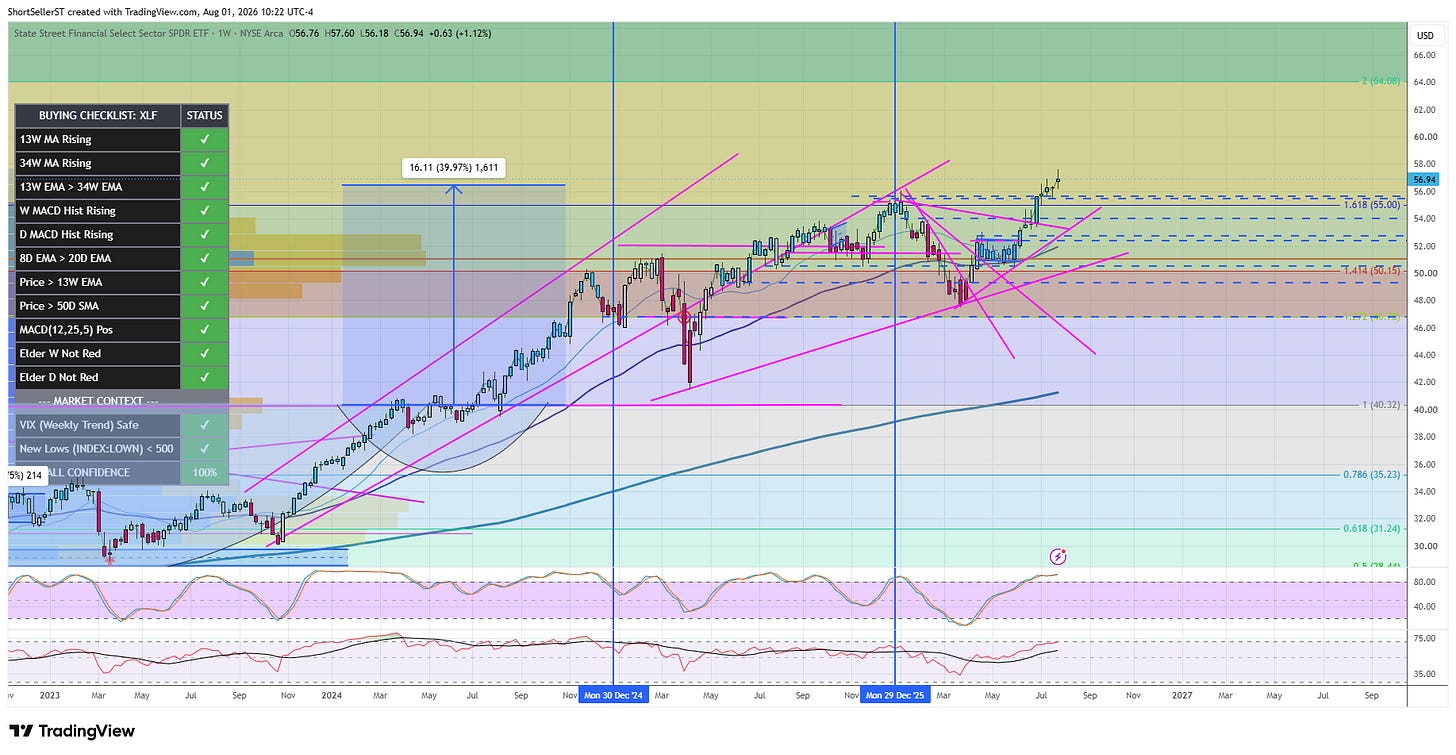The width and height of the screenshot is (1456, 755).
Task: Click the 2027 year label on time axis
Action: (1180, 694)
